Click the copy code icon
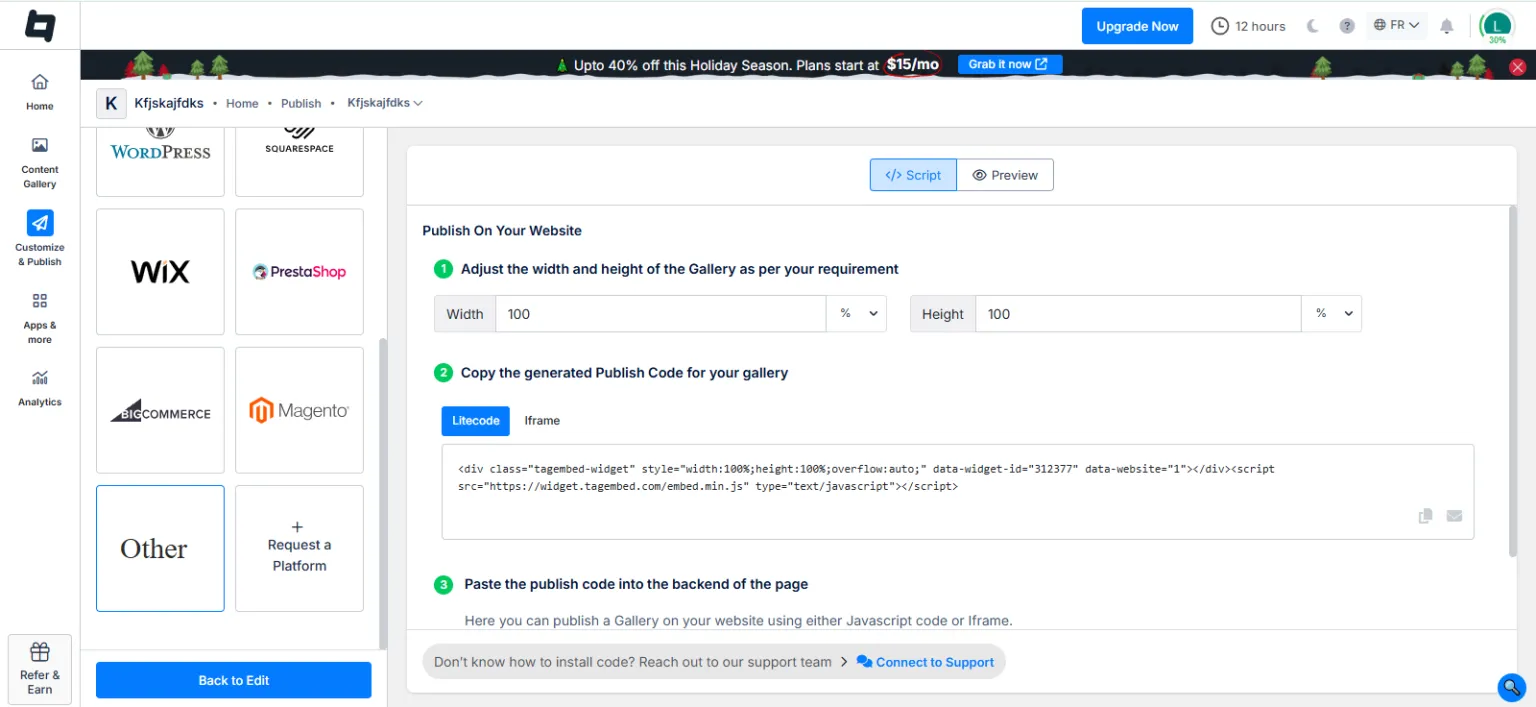The width and height of the screenshot is (1536, 707). click(1425, 516)
